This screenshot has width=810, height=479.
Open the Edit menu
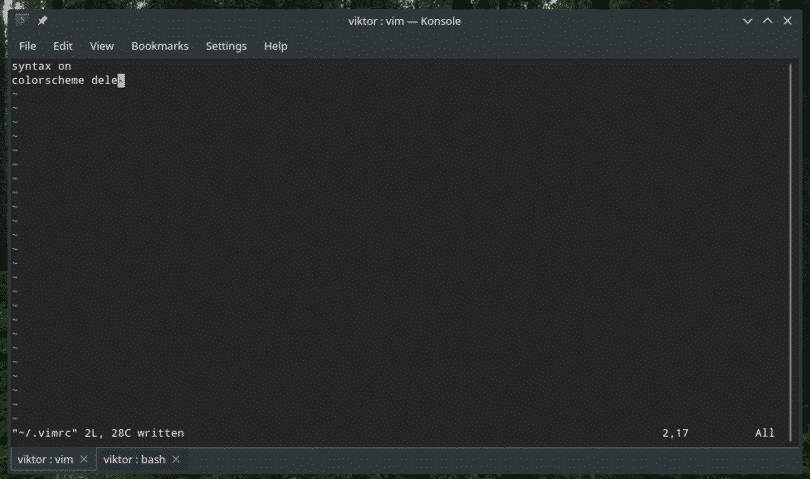pos(63,46)
